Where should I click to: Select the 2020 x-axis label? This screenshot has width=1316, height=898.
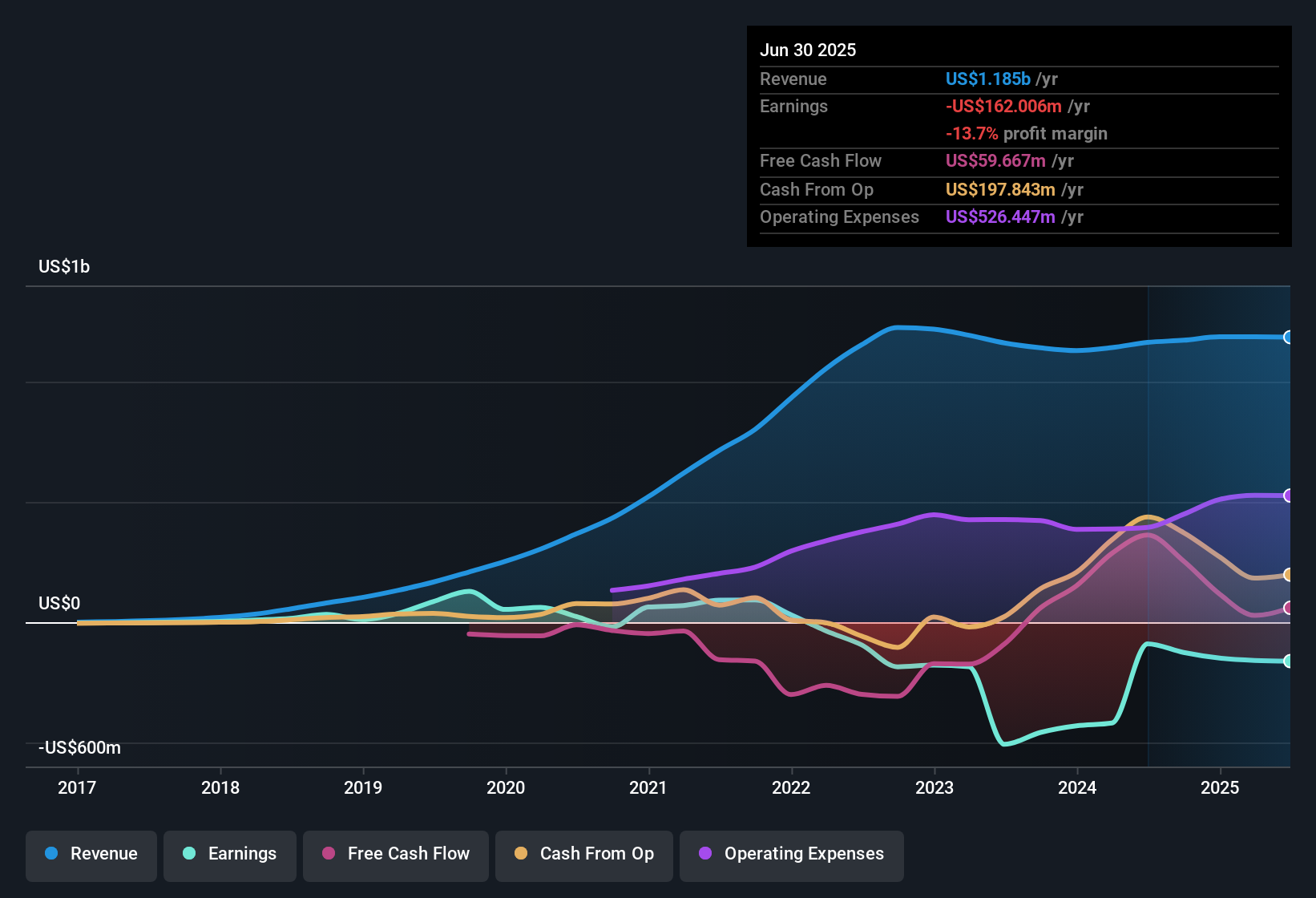click(x=506, y=788)
